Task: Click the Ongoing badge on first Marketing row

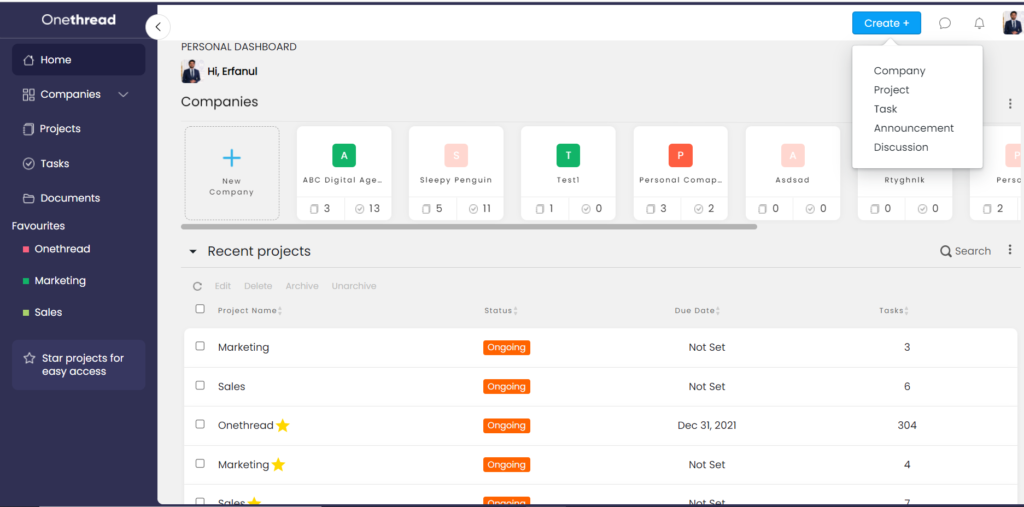Action: [x=507, y=347]
